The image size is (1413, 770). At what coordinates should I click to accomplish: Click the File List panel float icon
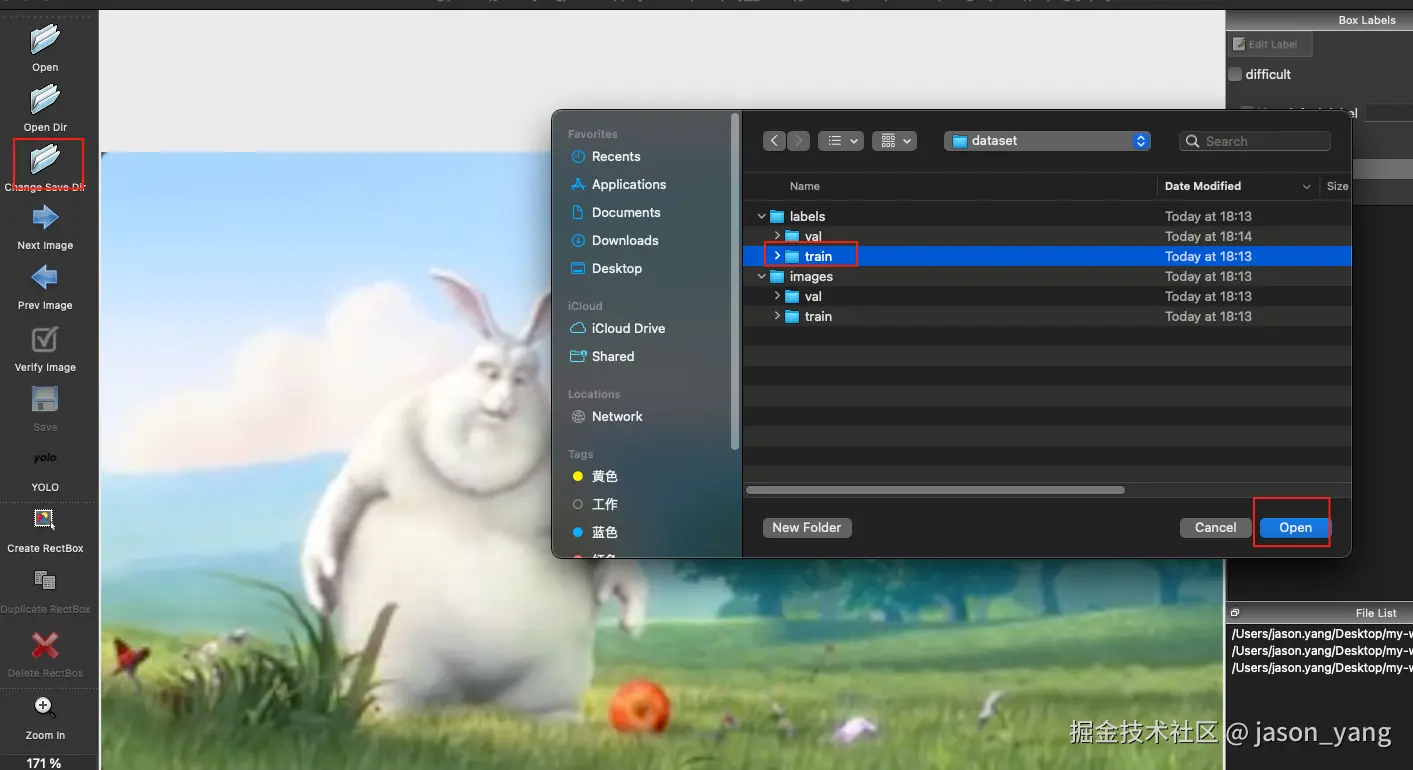click(x=1235, y=613)
